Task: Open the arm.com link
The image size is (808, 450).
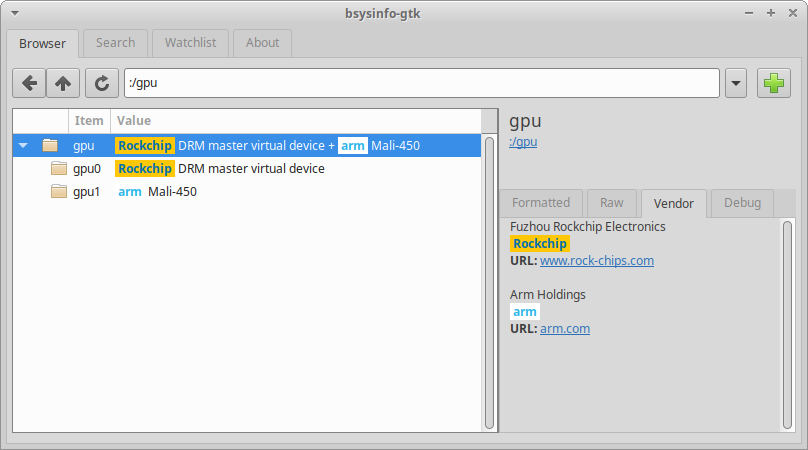Action: coord(565,329)
